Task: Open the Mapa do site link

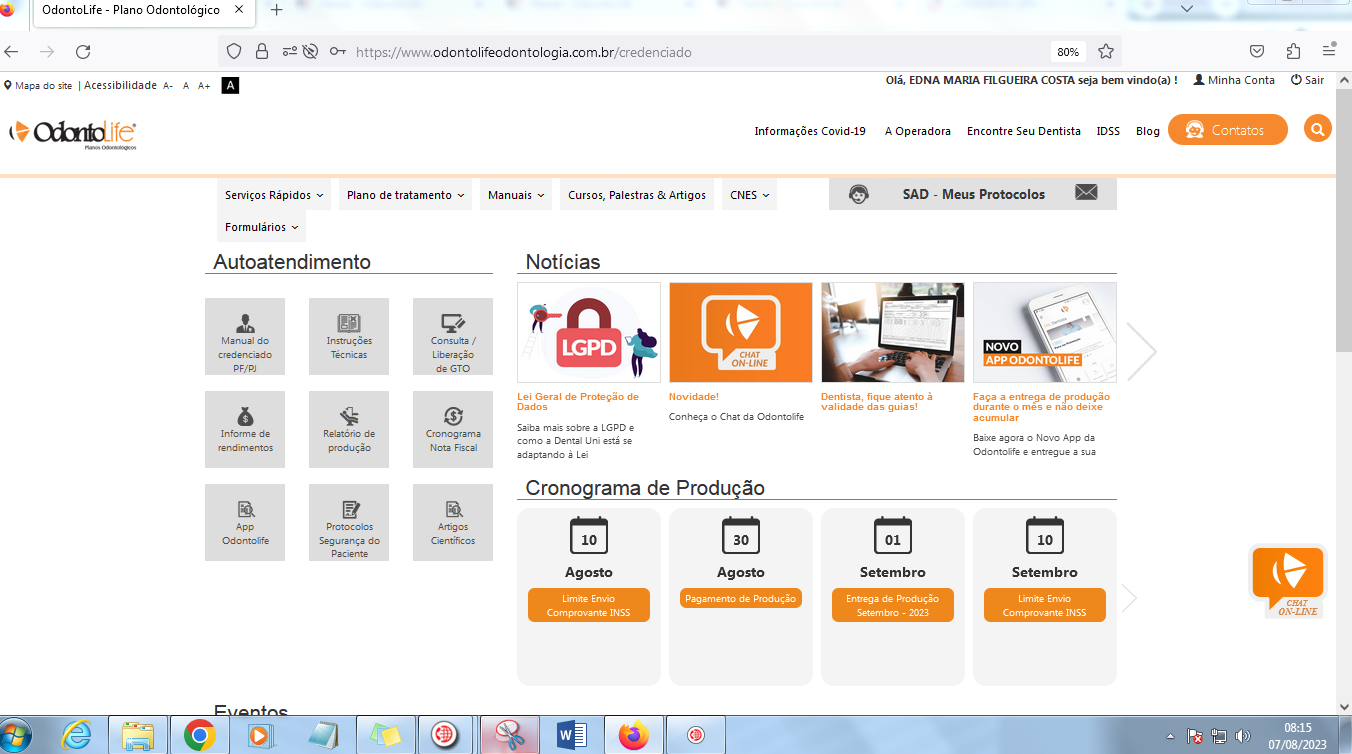Action: pos(38,86)
